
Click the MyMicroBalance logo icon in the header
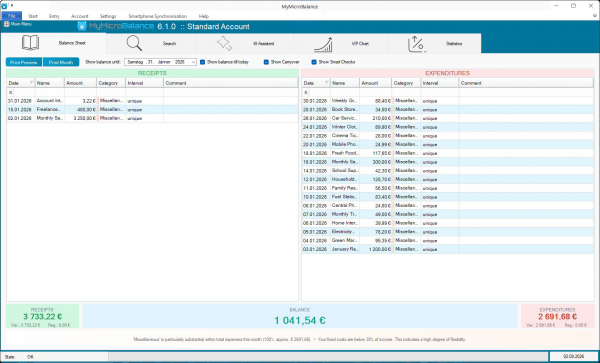point(82,26)
